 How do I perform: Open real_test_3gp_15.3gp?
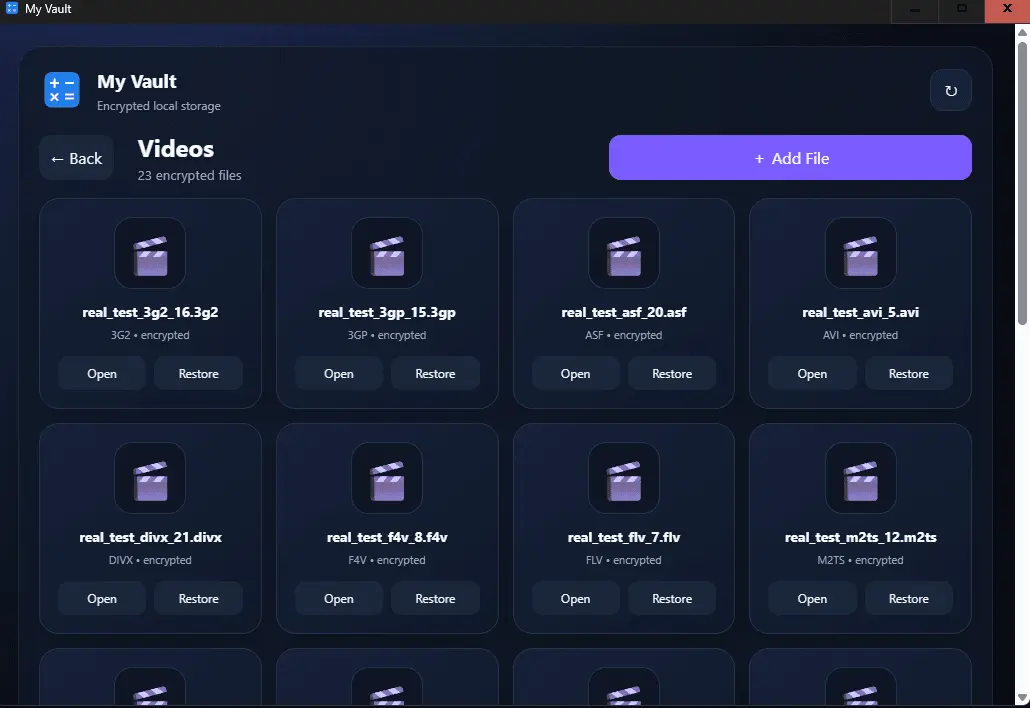pyautogui.click(x=338, y=374)
